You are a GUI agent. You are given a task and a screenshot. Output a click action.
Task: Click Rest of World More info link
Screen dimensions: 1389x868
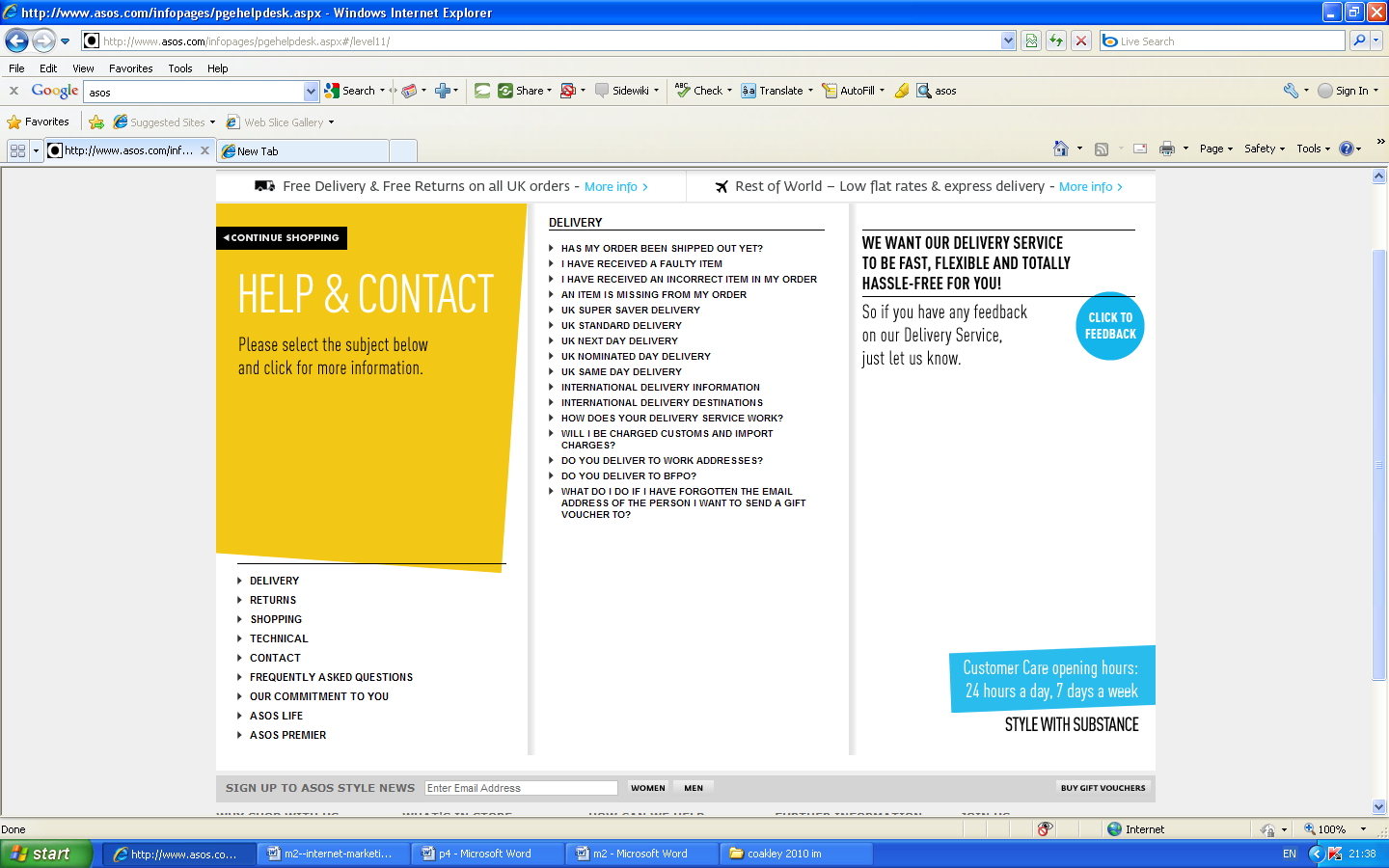click(x=1091, y=187)
